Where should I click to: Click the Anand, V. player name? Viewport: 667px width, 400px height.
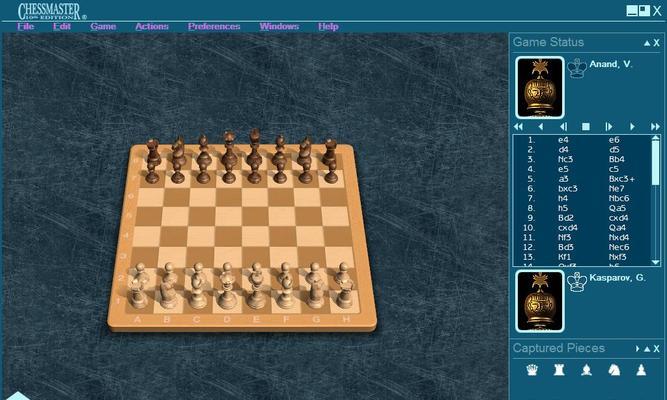click(x=610, y=64)
